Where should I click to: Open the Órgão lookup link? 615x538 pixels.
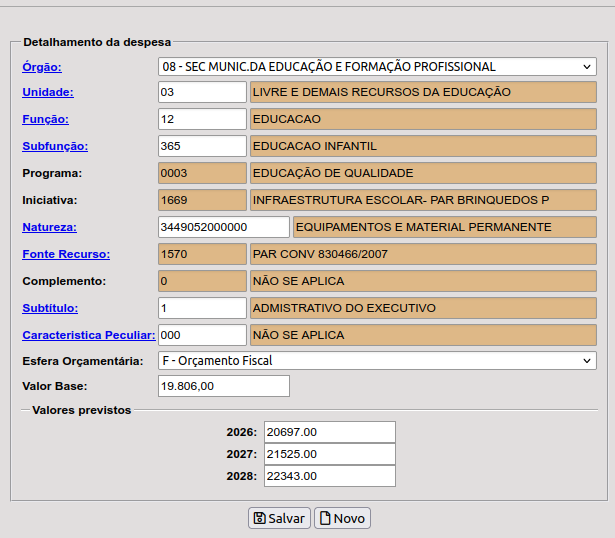[x=42, y=67]
